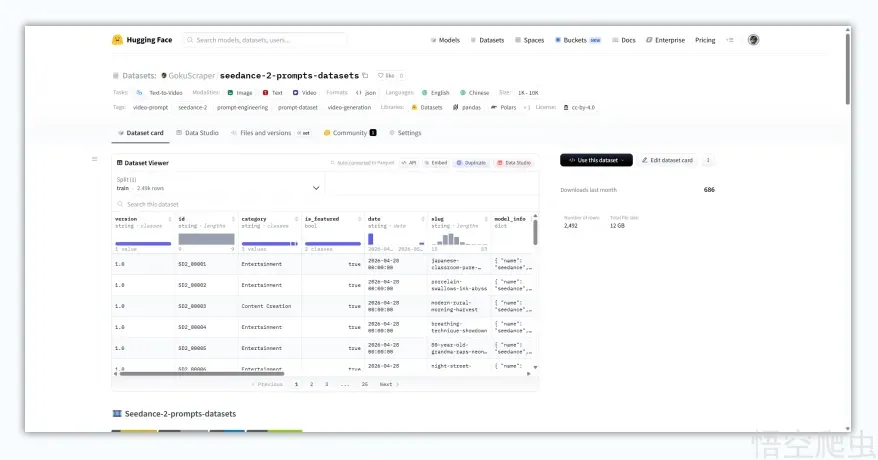
Task: Sort by the version column arrows
Action: click(170, 219)
